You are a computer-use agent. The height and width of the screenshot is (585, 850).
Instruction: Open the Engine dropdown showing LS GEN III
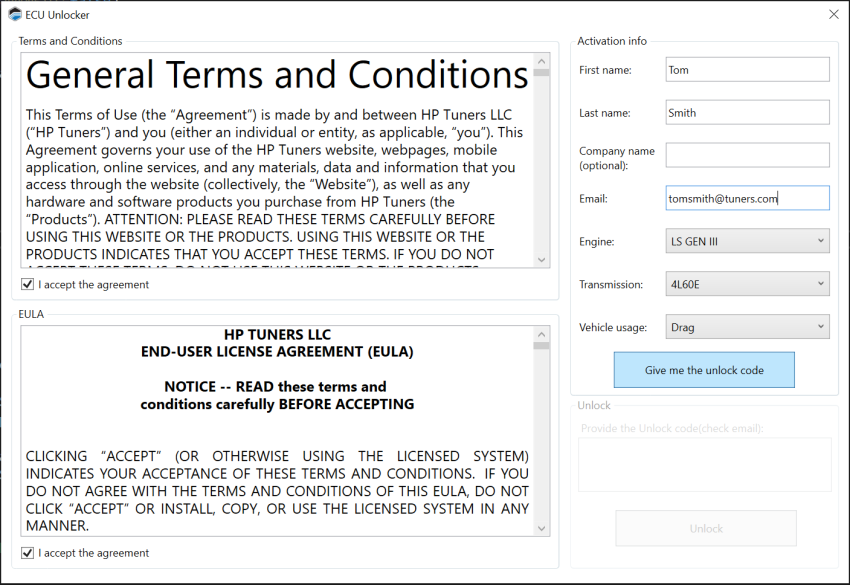pyautogui.click(x=747, y=241)
